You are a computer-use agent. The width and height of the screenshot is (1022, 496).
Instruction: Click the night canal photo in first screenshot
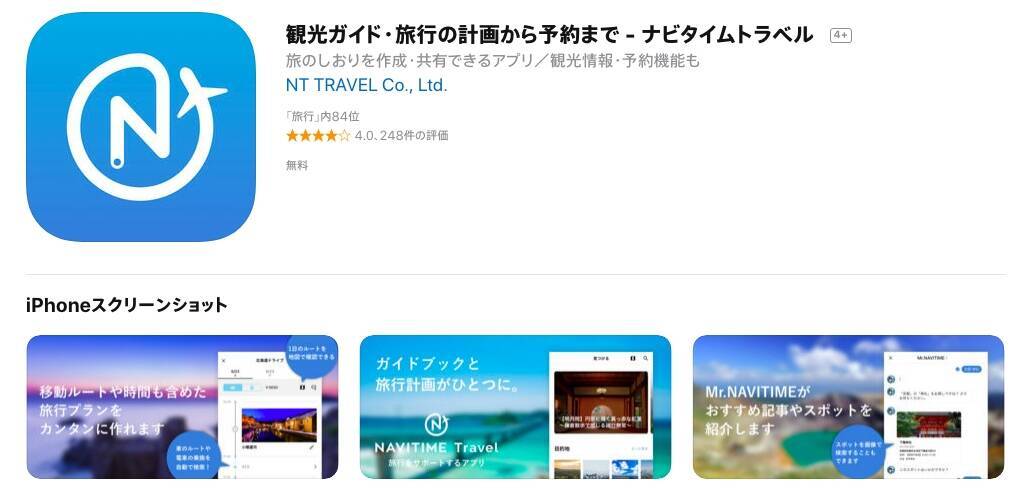[x=279, y=425]
